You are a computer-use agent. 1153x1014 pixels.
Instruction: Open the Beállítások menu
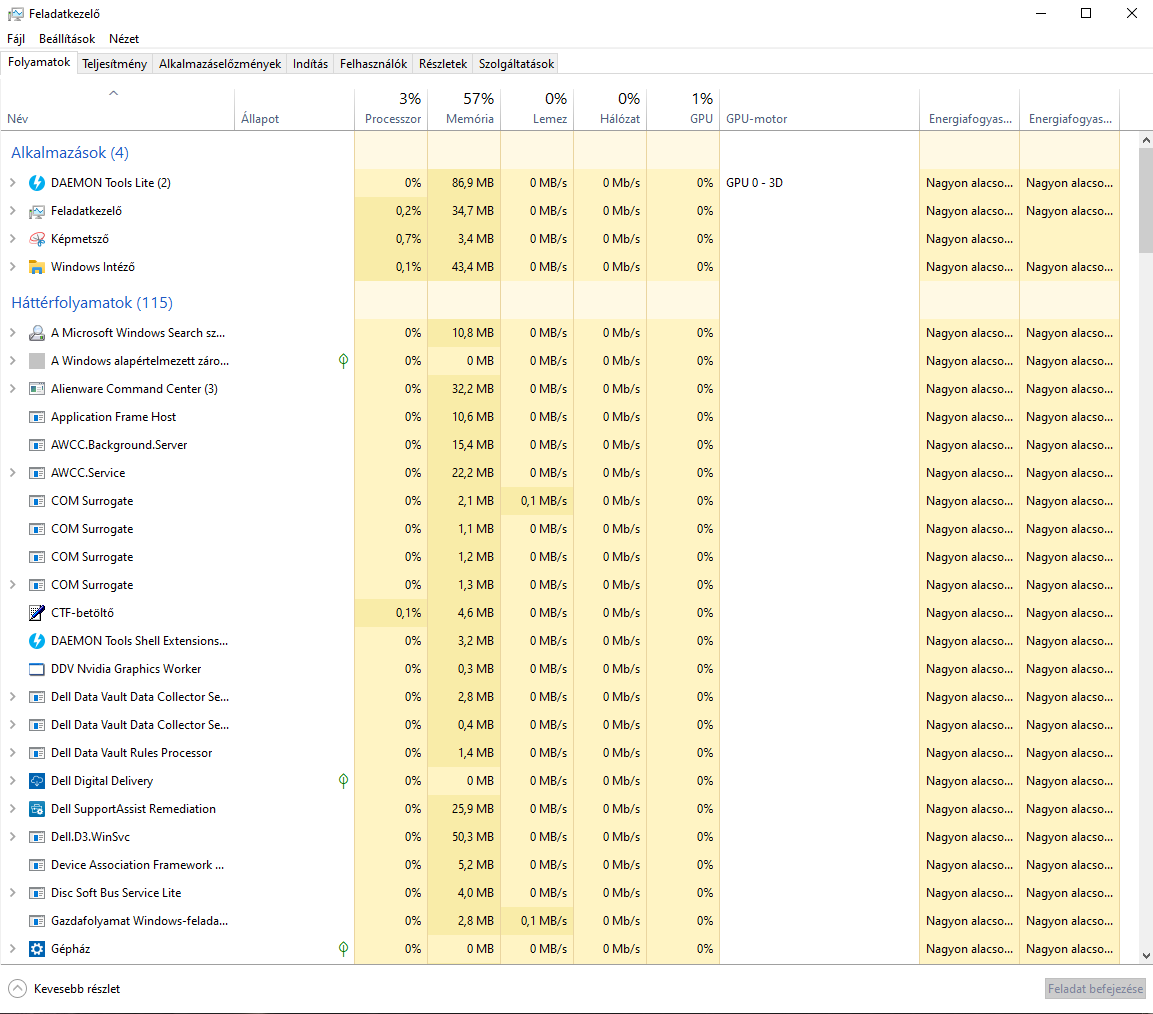point(67,39)
